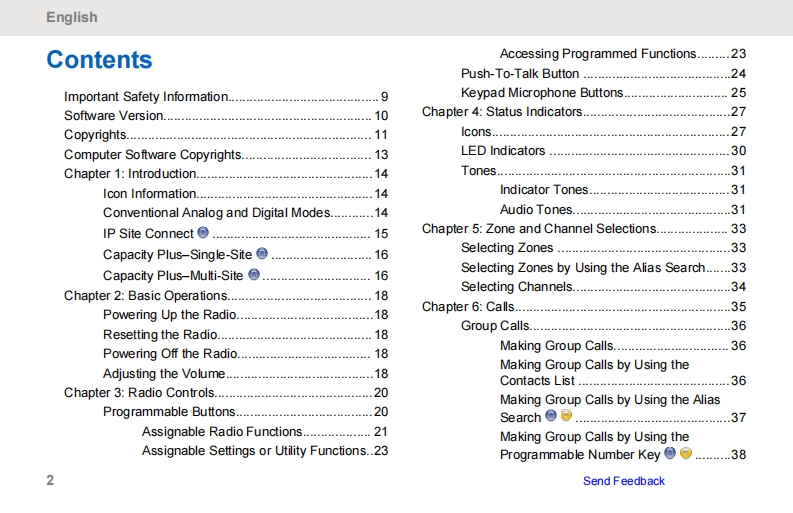Click blue icon after Programmable Number Key
793x513 pixels.
pos(670,453)
